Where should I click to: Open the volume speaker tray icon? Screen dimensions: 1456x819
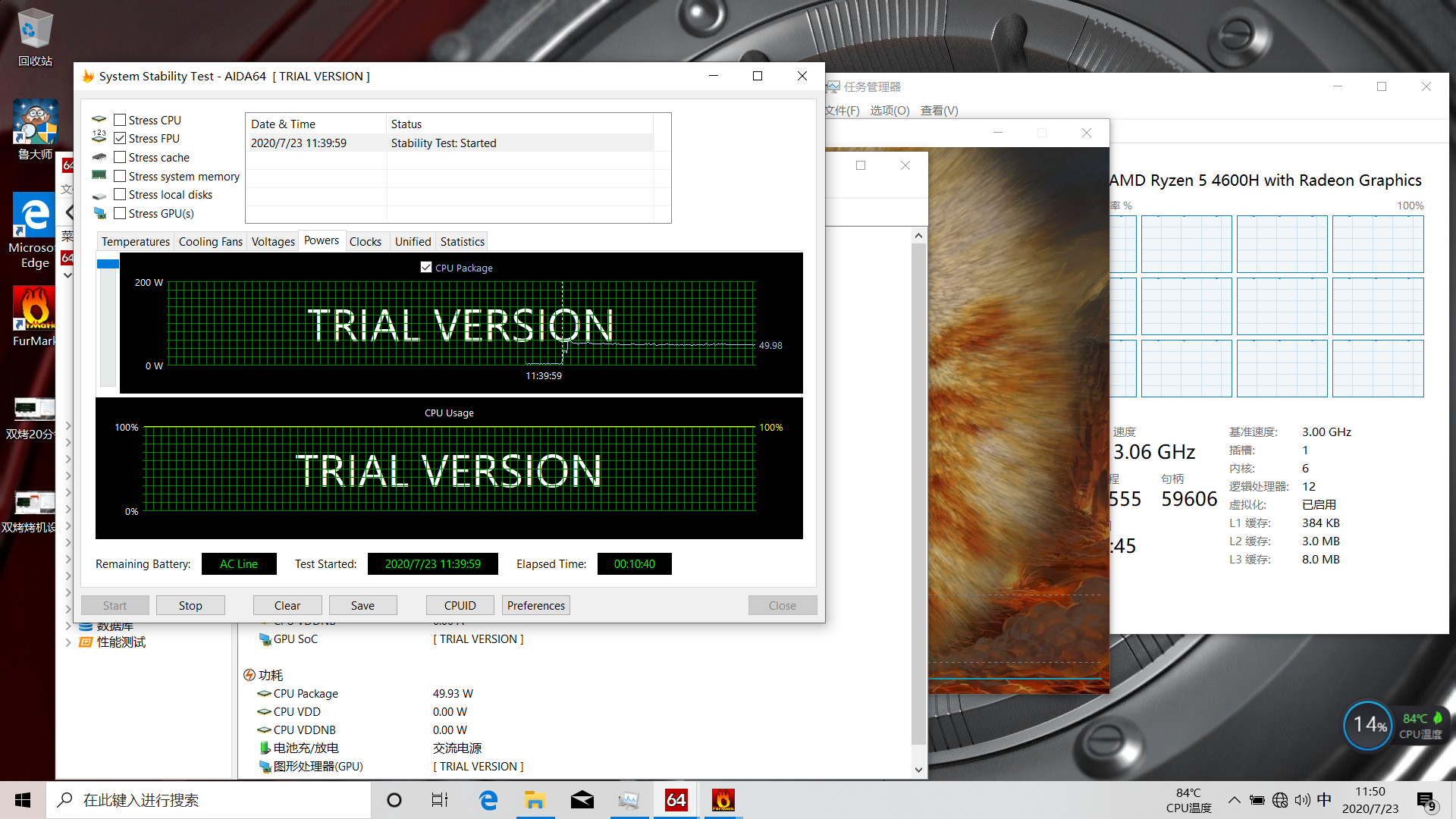1302,800
